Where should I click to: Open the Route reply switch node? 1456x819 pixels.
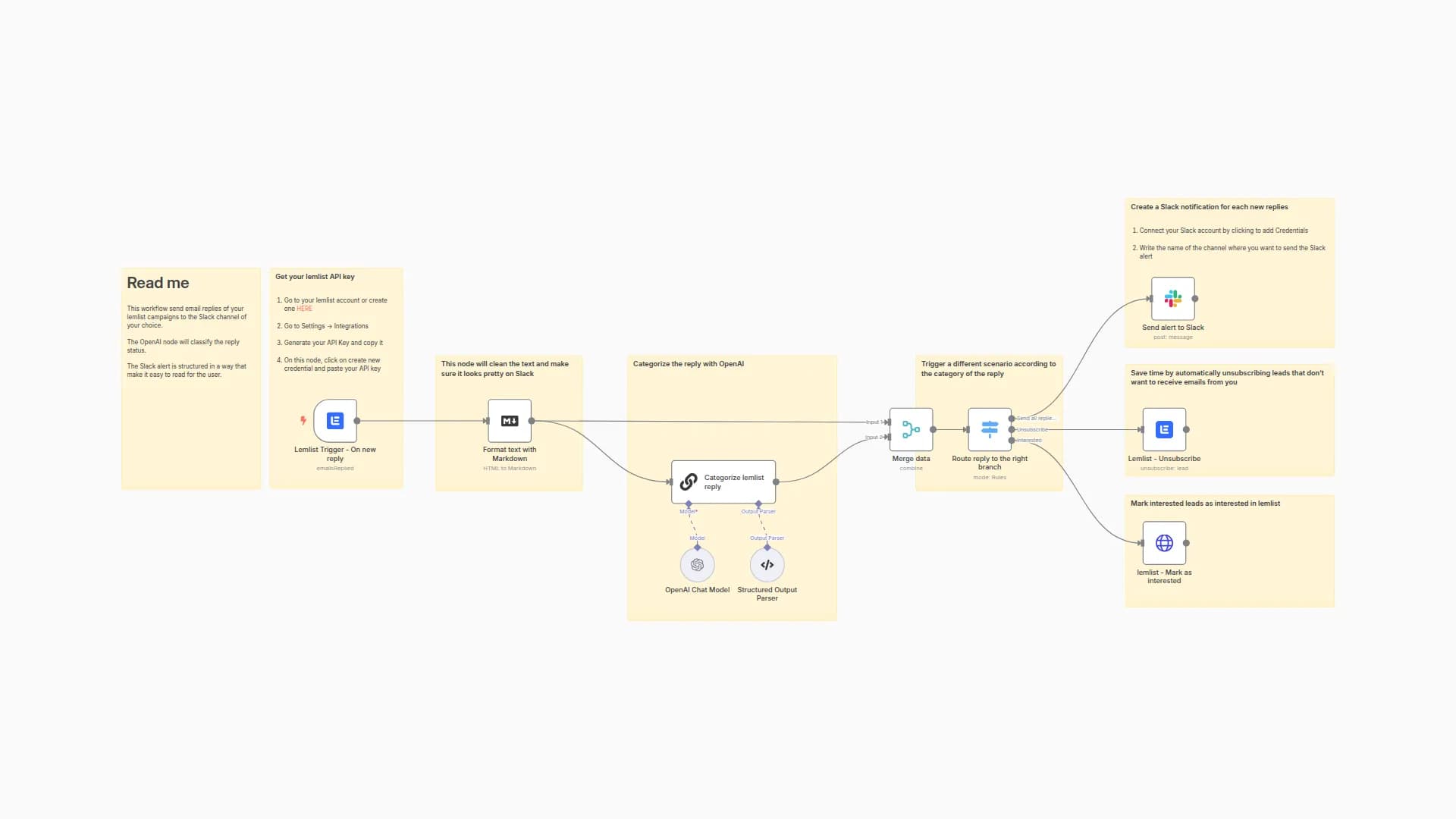pos(990,430)
